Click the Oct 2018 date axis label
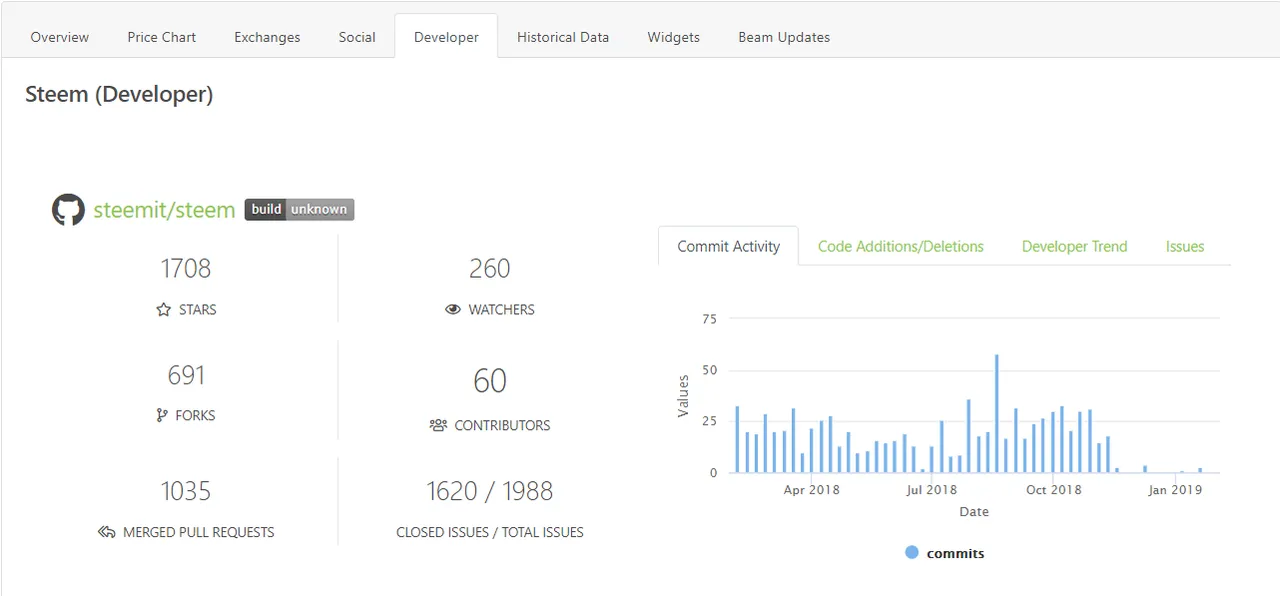The image size is (1280, 596). pos(1054,490)
